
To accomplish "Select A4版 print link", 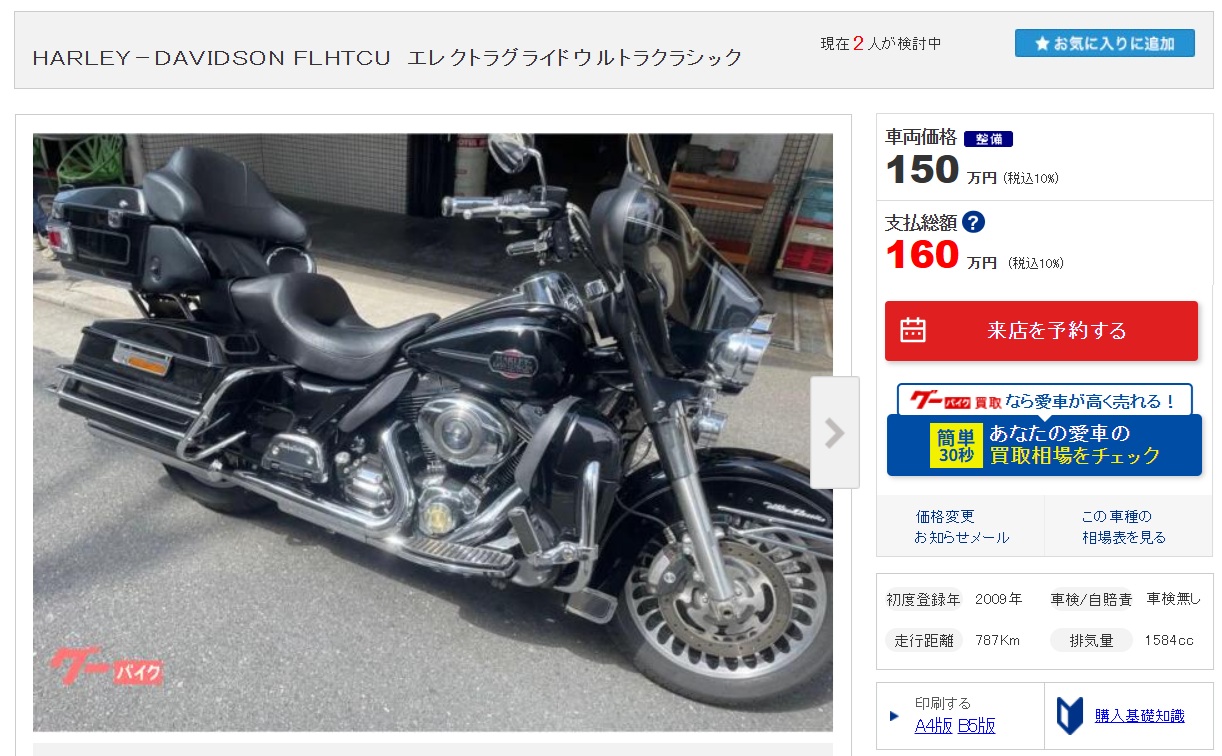I will pos(933,726).
